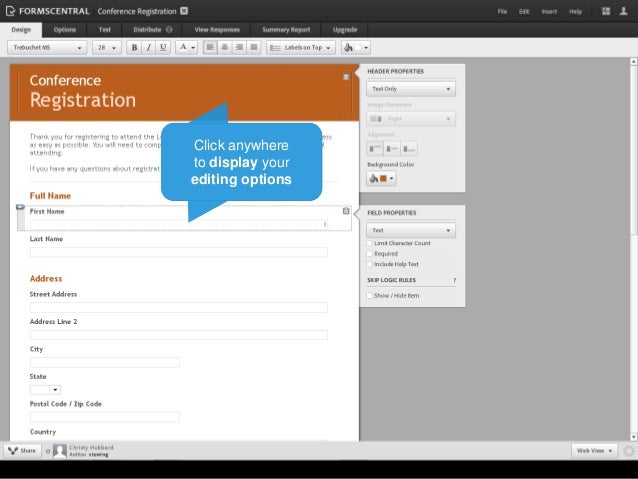Screen dimensions: 638x479
Task: Open Labels on Top dropdown
Action: [x=301, y=48]
